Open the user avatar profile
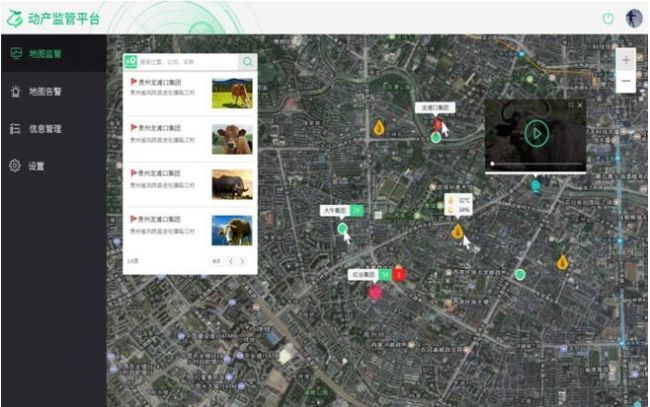The height and width of the screenshot is (407, 650). coord(634,18)
